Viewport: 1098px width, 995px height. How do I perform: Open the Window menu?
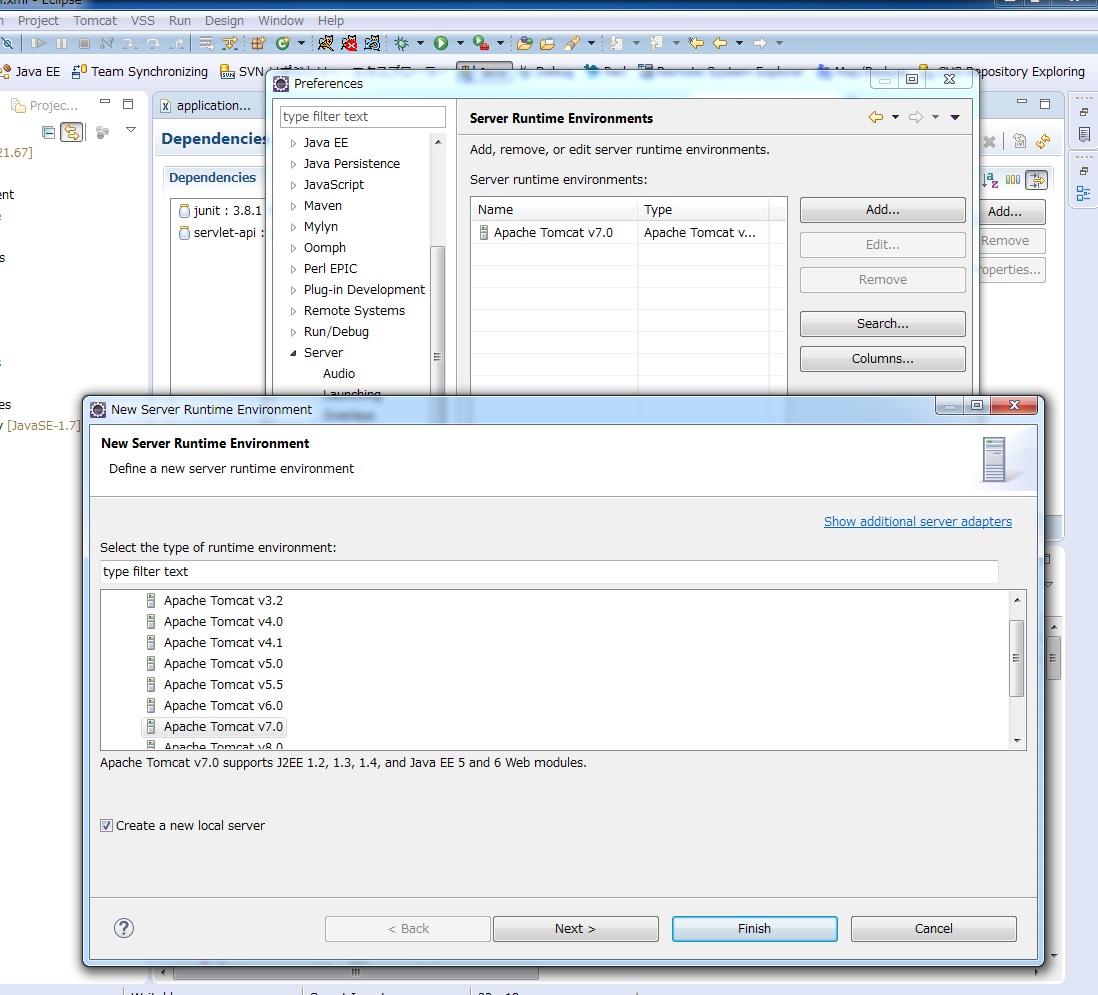[x=281, y=20]
